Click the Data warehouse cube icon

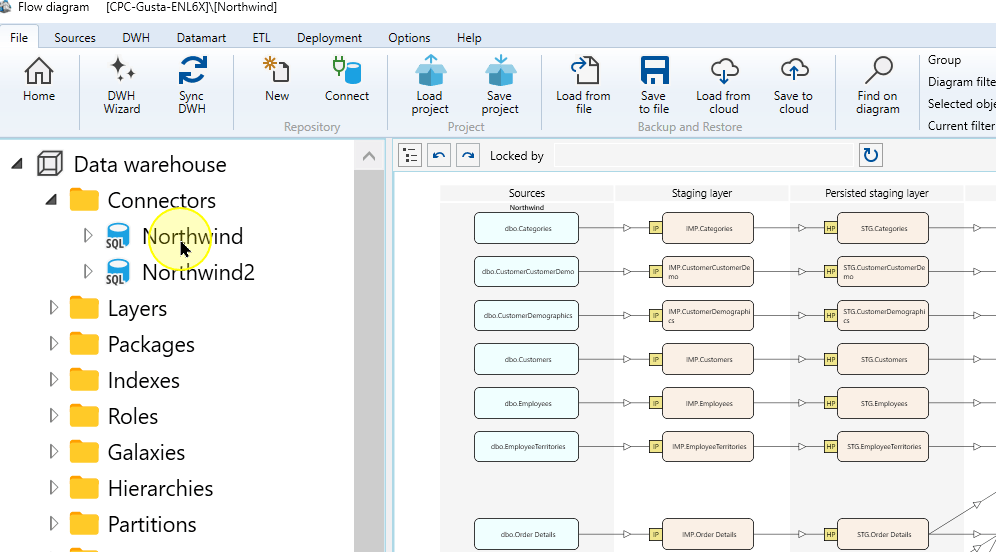click(x=50, y=164)
